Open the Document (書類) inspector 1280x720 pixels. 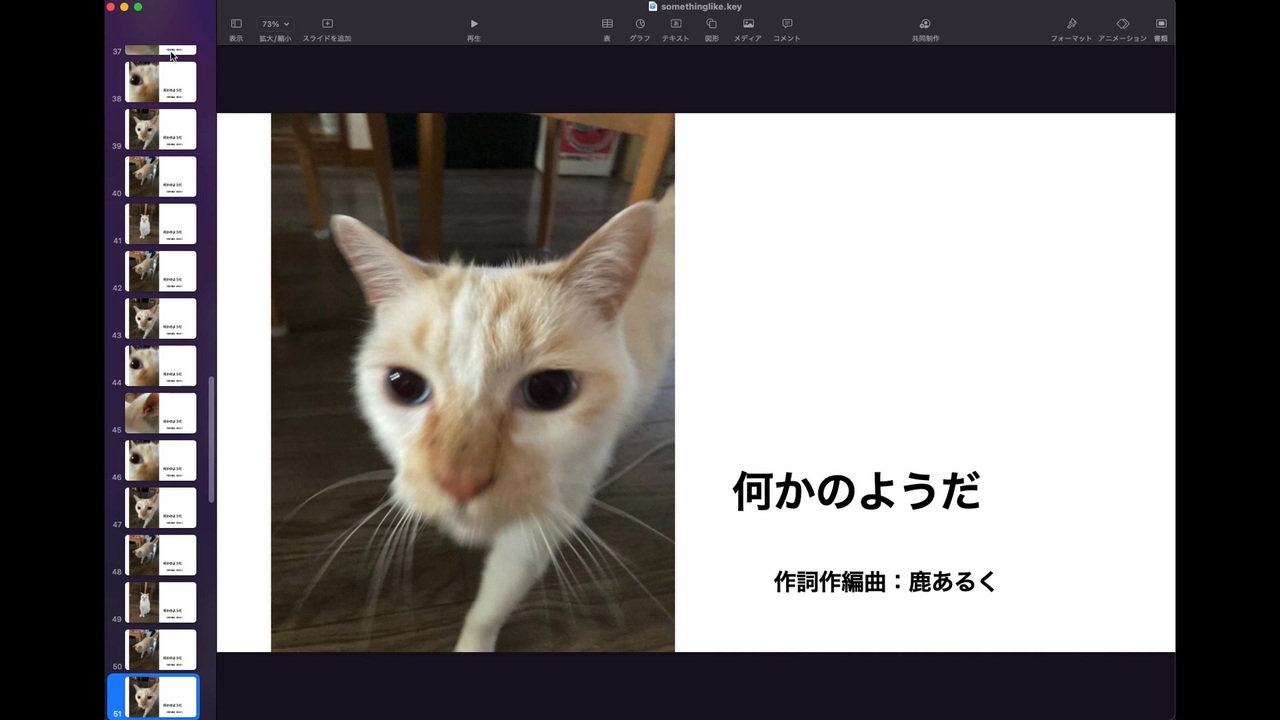click(1161, 29)
